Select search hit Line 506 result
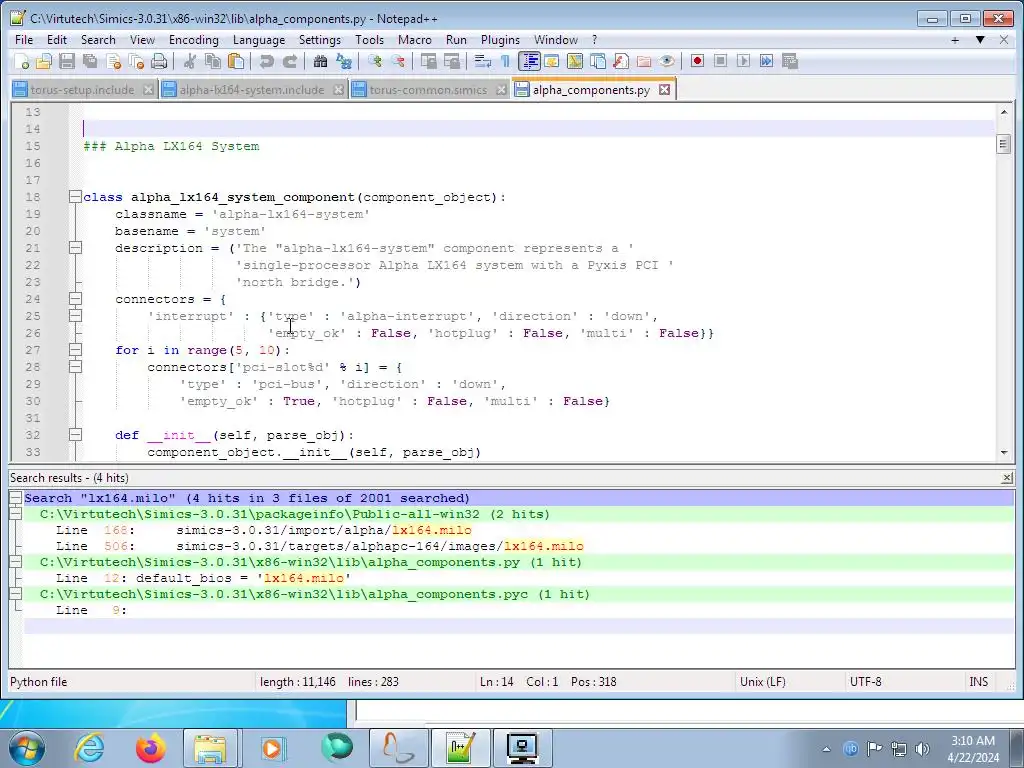Screen dimensions: 1024x768 click(x=519, y=546)
